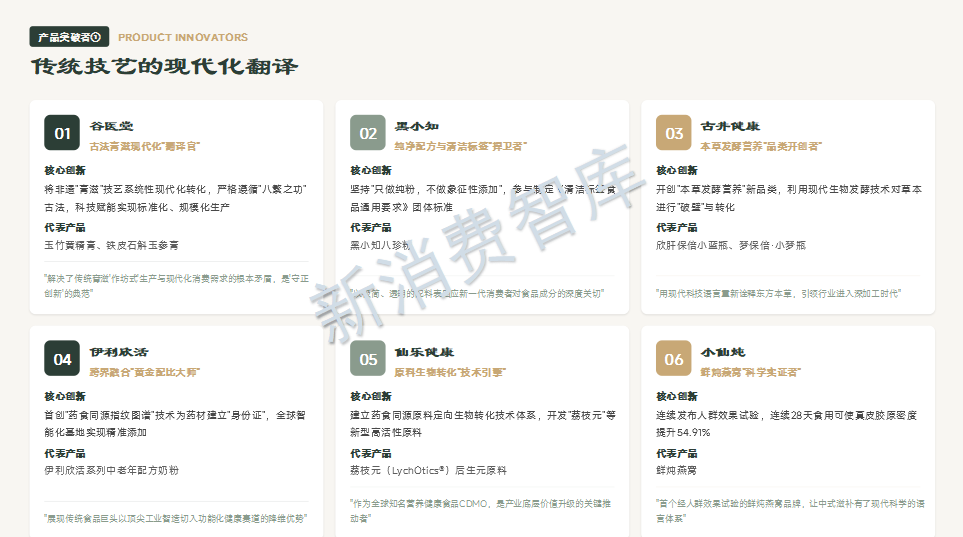
Task: Click the quote beginning 用现代科技语言
Action: [x=778, y=294]
